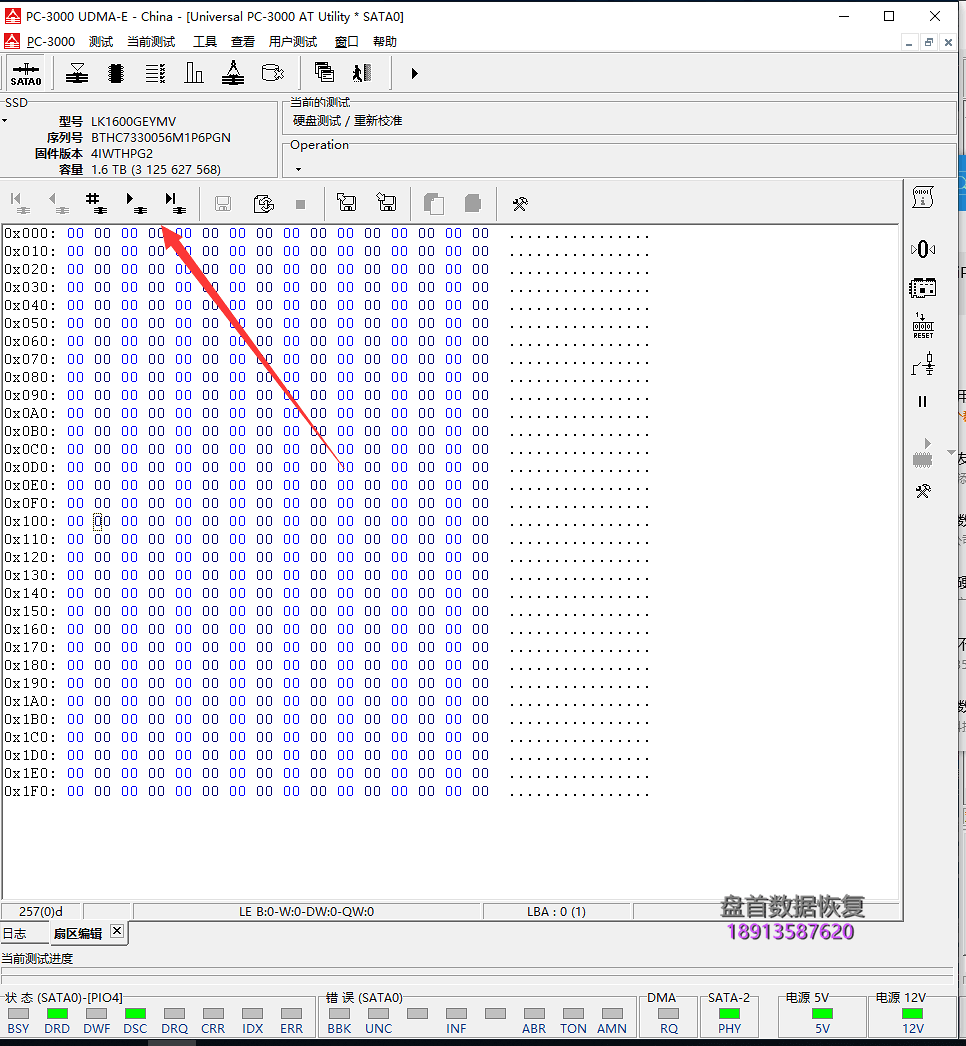This screenshot has width=966, height=1046.
Task: Click the 257(0)d status field
Action: tap(41, 911)
